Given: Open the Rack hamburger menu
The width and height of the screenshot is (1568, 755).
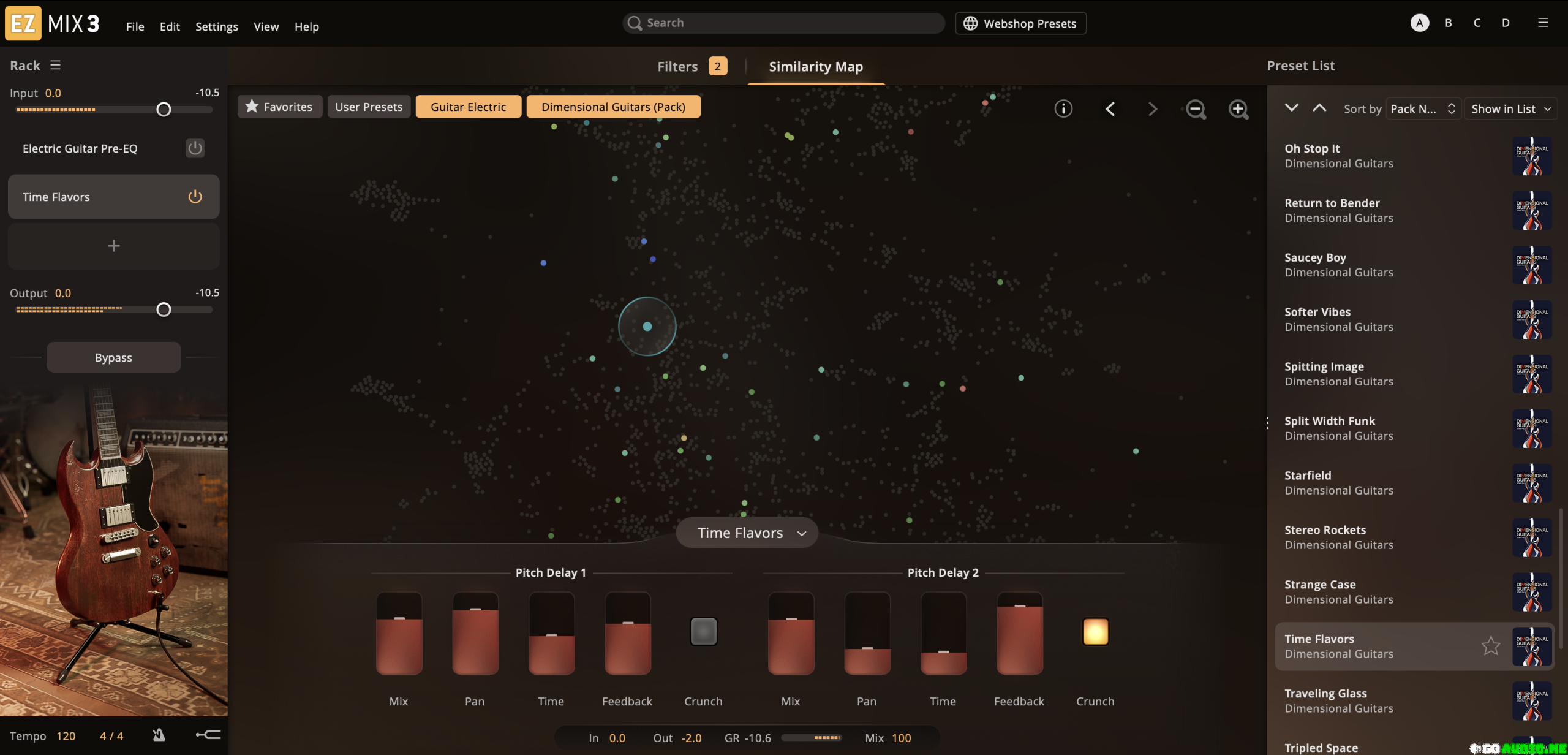Looking at the screenshot, I should pyautogui.click(x=55, y=65).
